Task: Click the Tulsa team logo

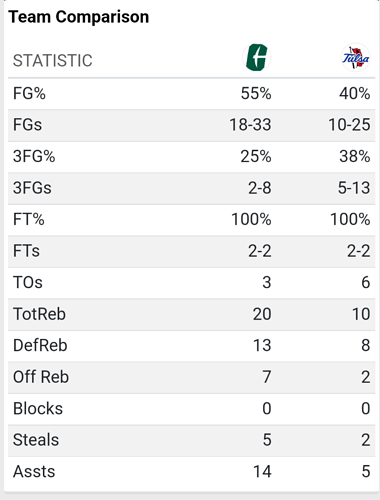Action: pos(355,57)
